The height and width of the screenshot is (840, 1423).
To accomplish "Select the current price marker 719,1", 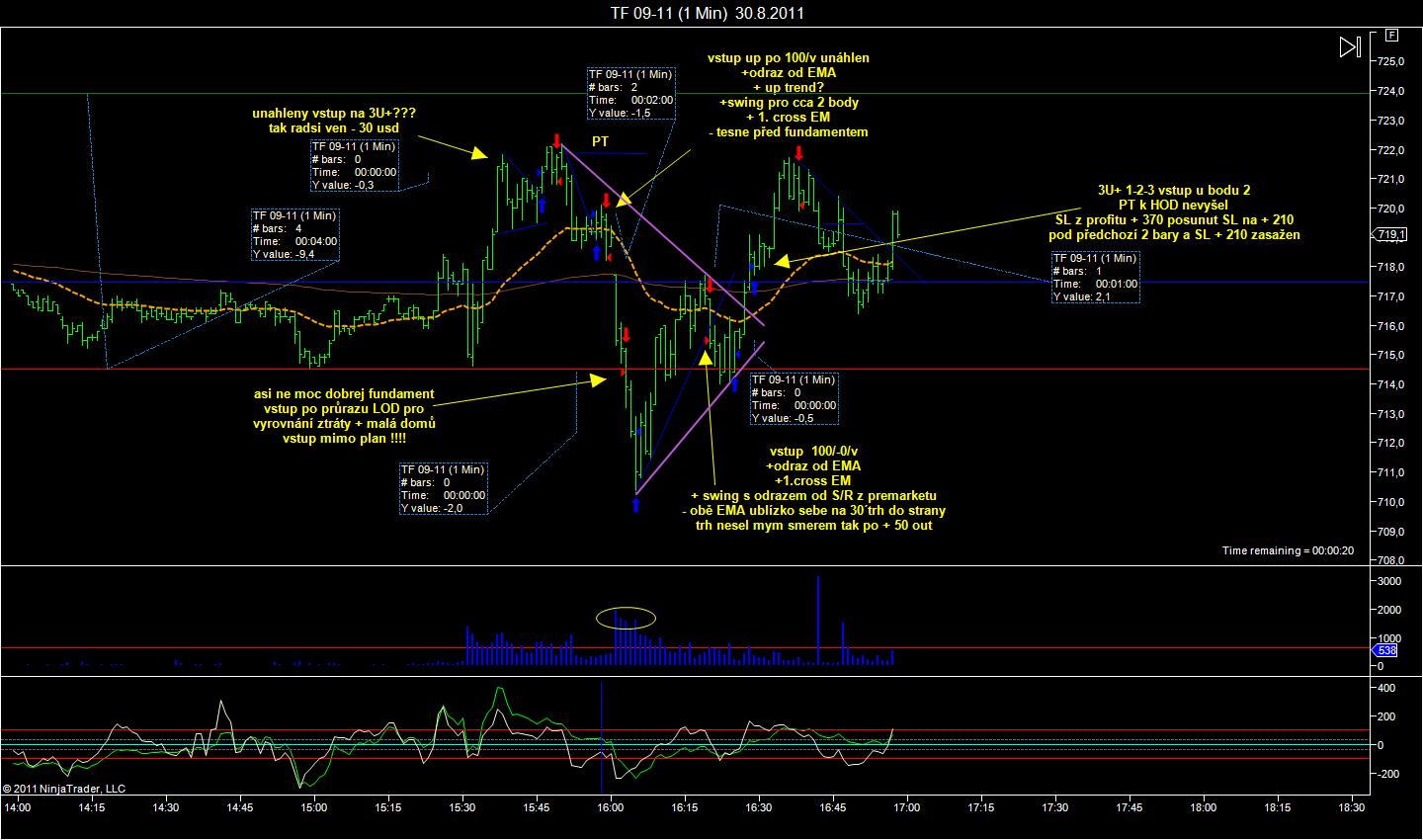I will [1392, 235].
